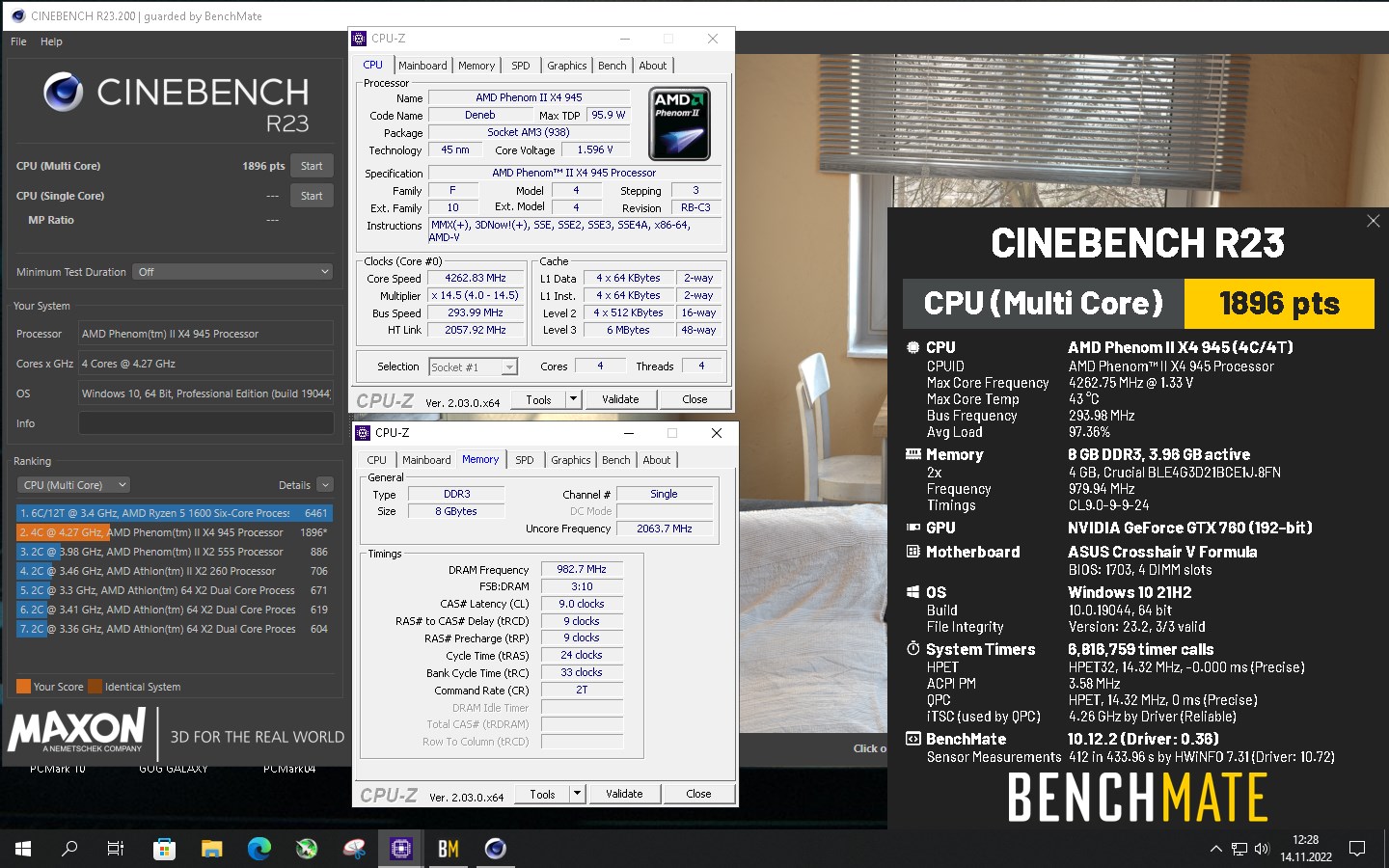Screen dimensions: 1389x868
Task: Launch Microsoft Store from taskbar
Action: [164, 849]
